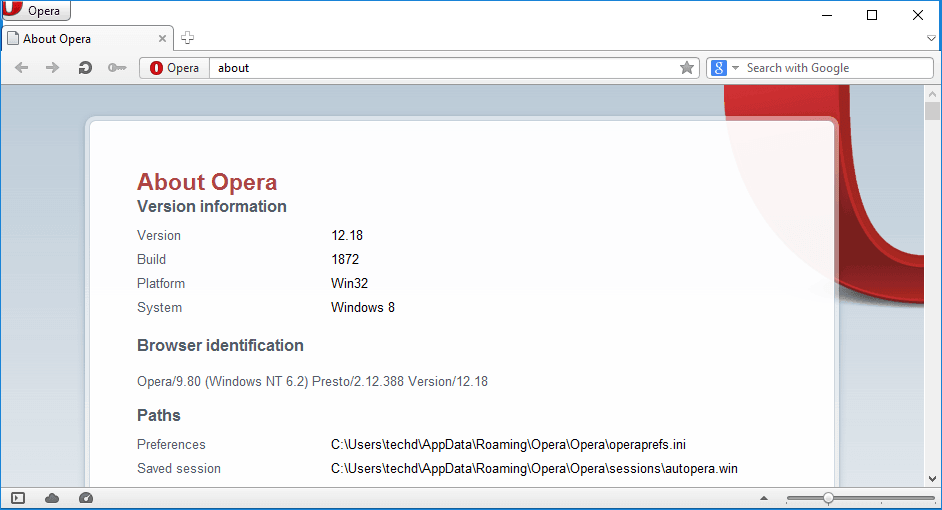
Task: Minimize the Opera window
Action: click(827, 15)
